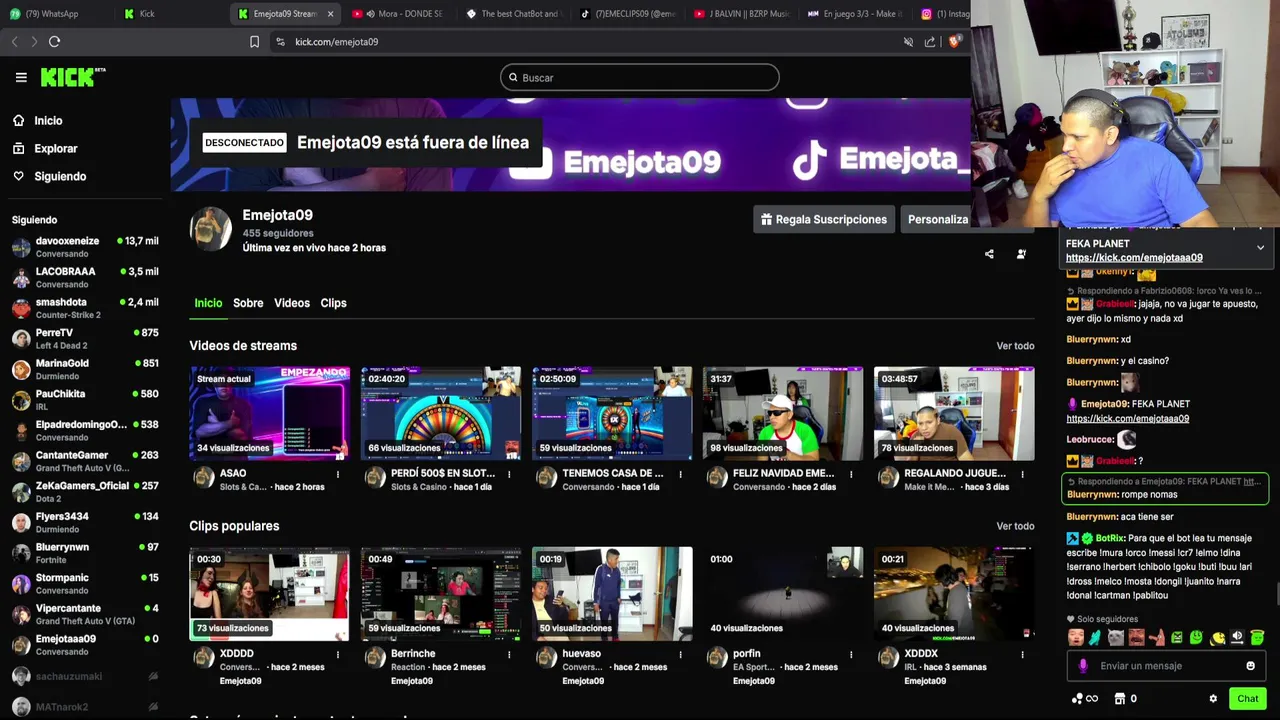The image size is (1280, 720).
Task: Open smashdota channel in following list
Action: [x=85, y=308]
